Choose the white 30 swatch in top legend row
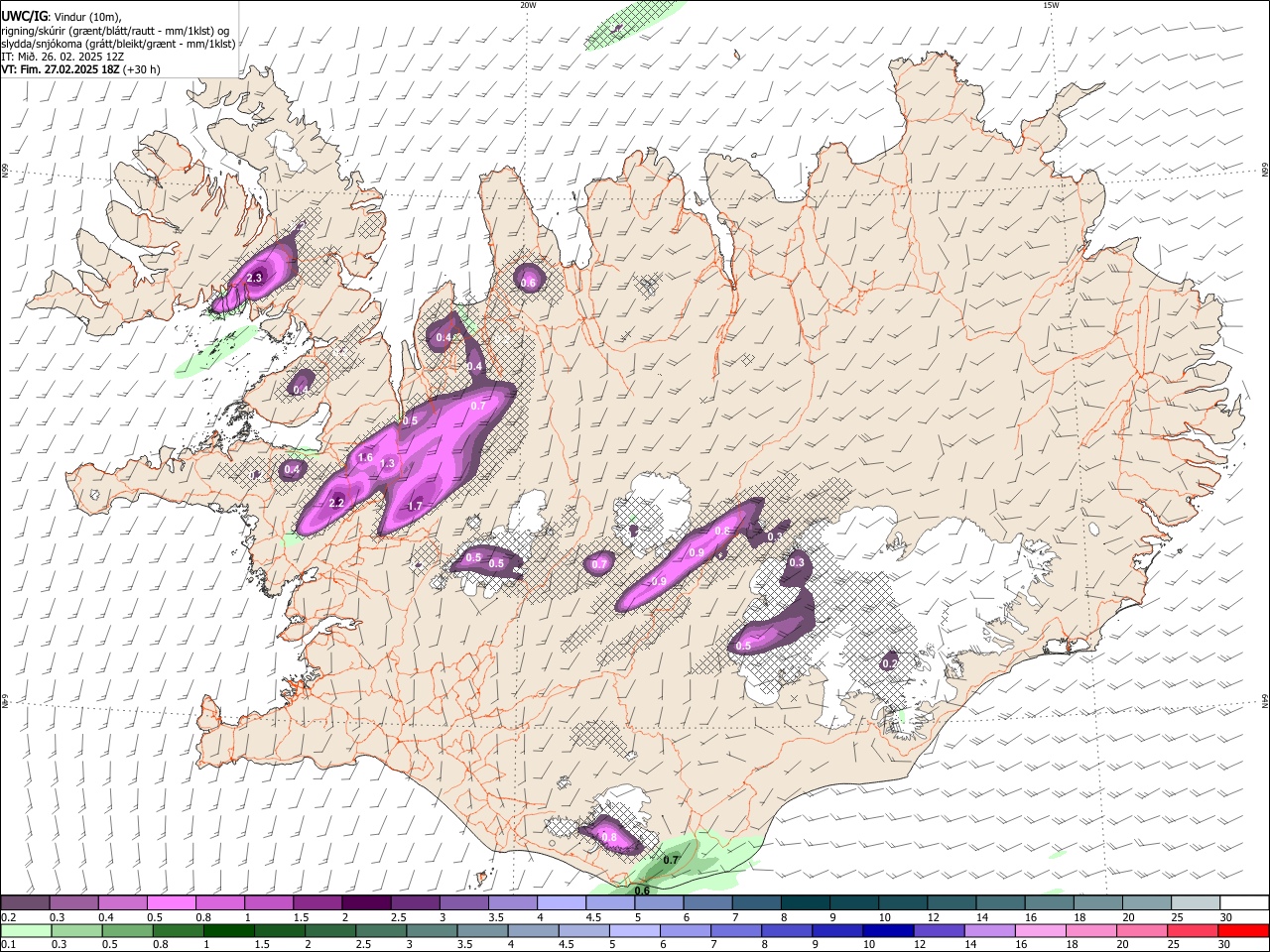Image resolution: width=1270 pixels, height=952 pixels. (1244, 903)
